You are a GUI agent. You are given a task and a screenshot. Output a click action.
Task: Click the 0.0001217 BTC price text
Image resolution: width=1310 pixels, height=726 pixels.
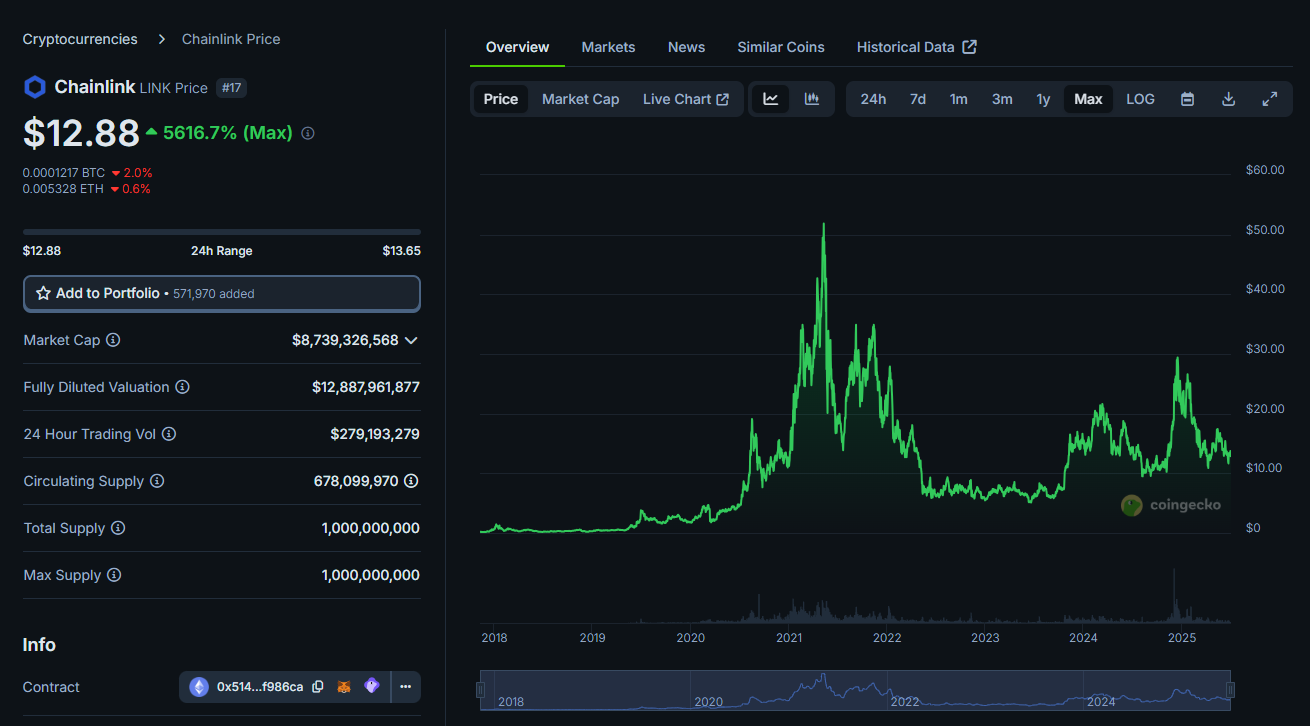click(64, 173)
